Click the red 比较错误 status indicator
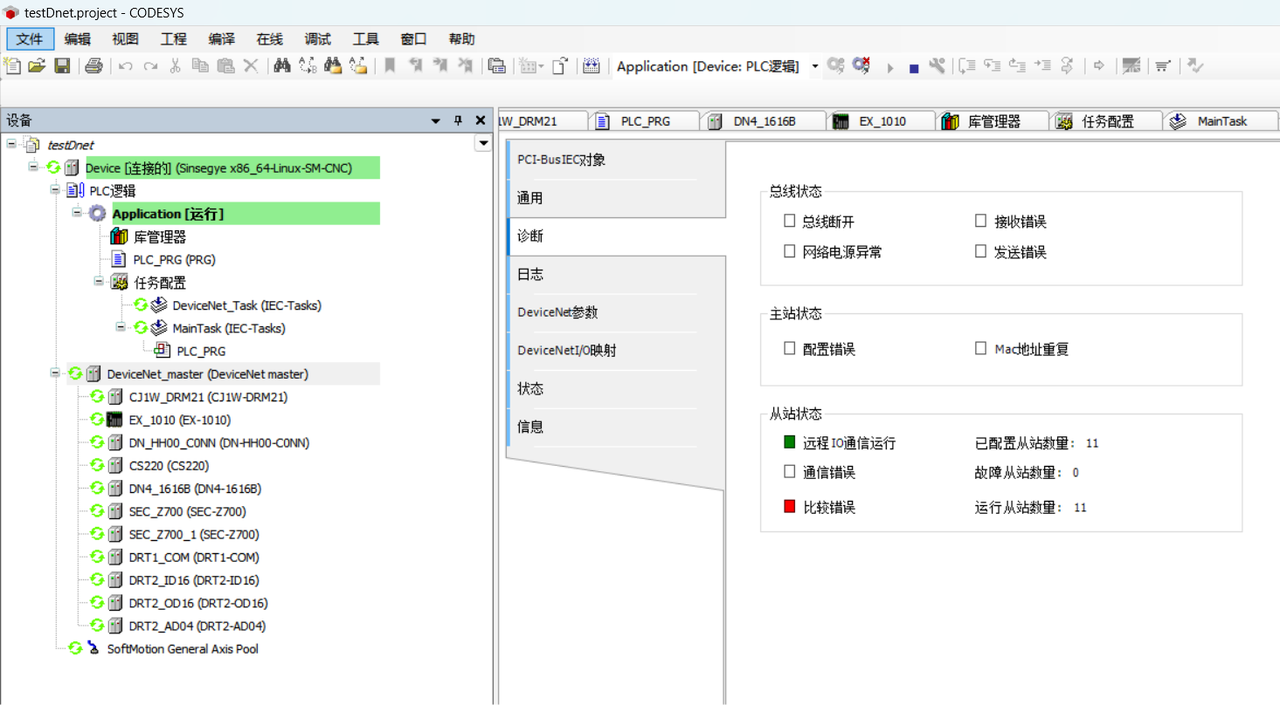Screen dimensions: 1280x705 point(789,507)
